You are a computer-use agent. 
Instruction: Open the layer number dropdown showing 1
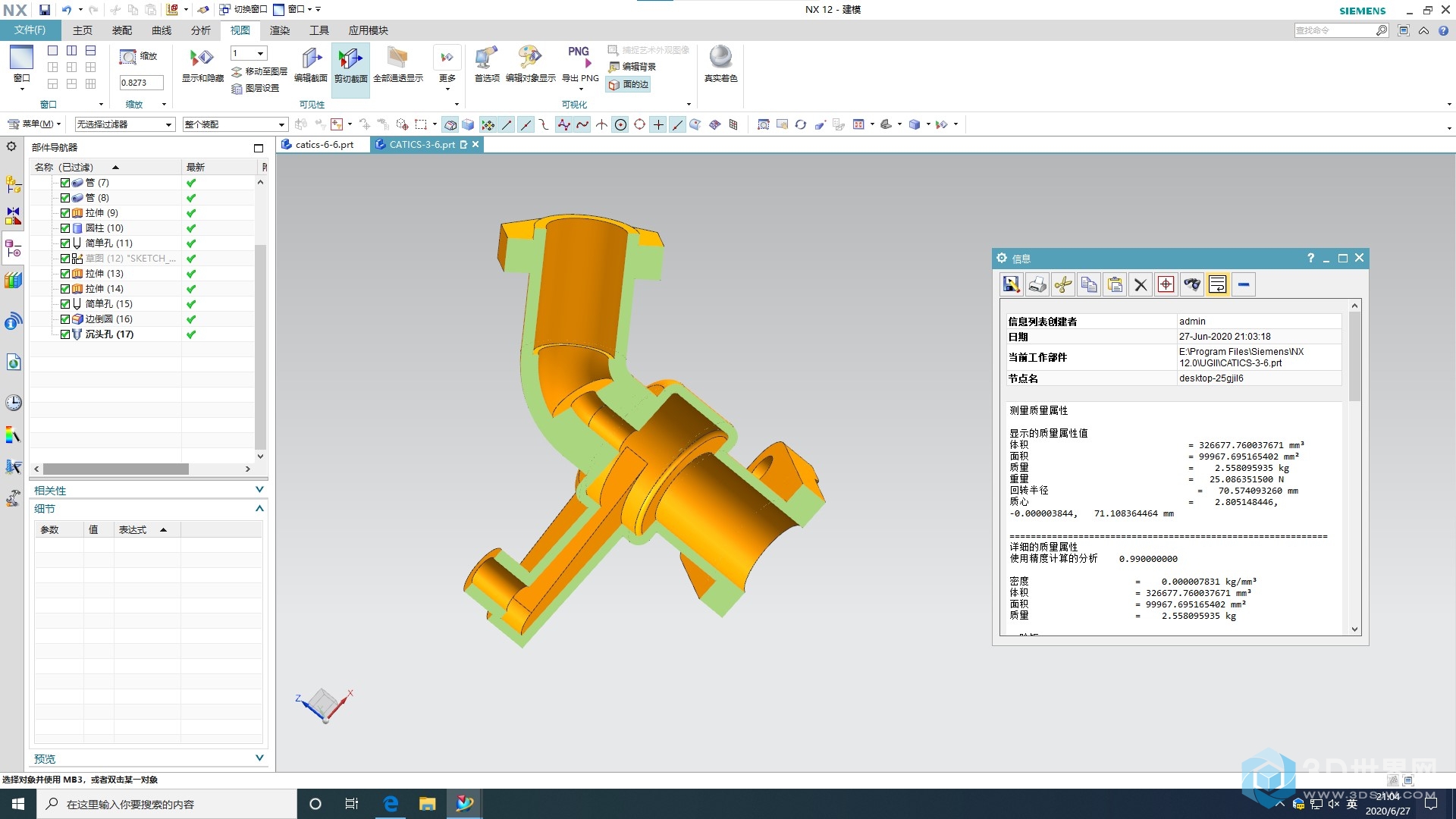[x=249, y=53]
